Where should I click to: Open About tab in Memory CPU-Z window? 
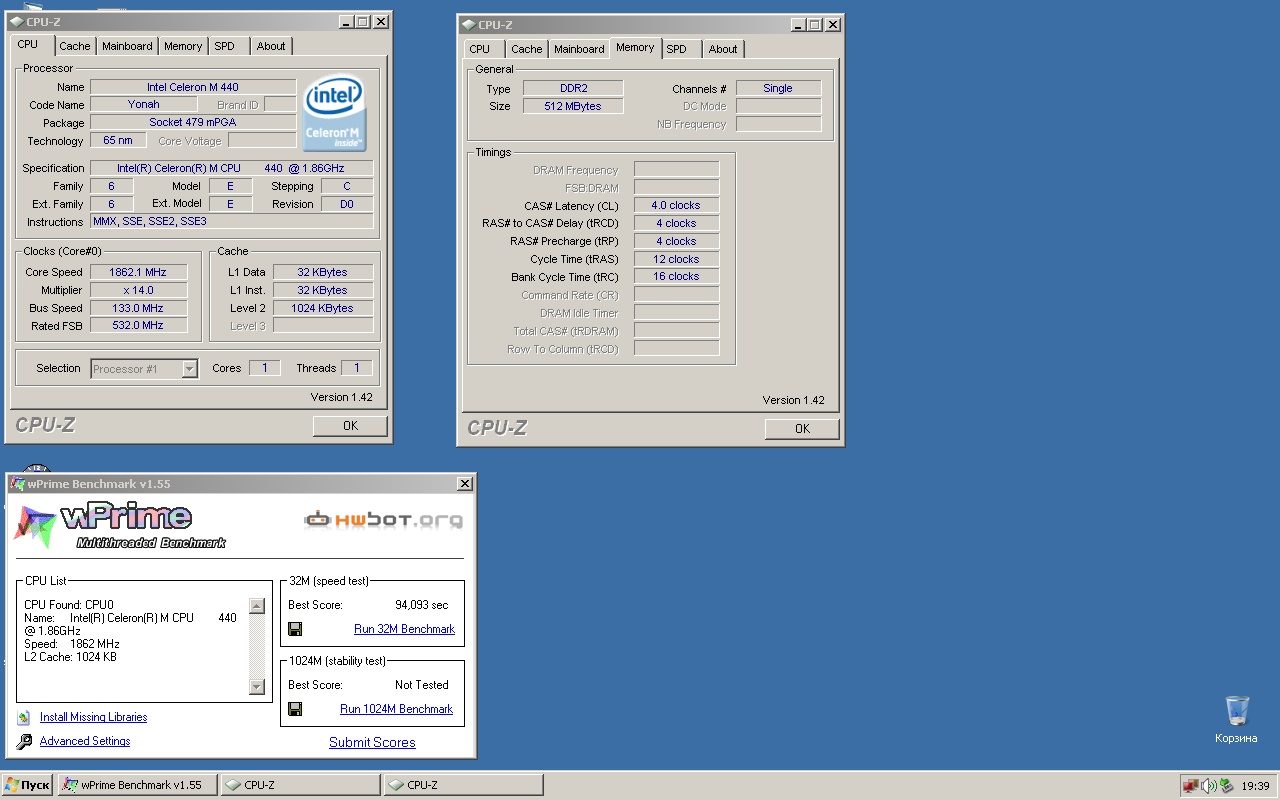click(723, 49)
